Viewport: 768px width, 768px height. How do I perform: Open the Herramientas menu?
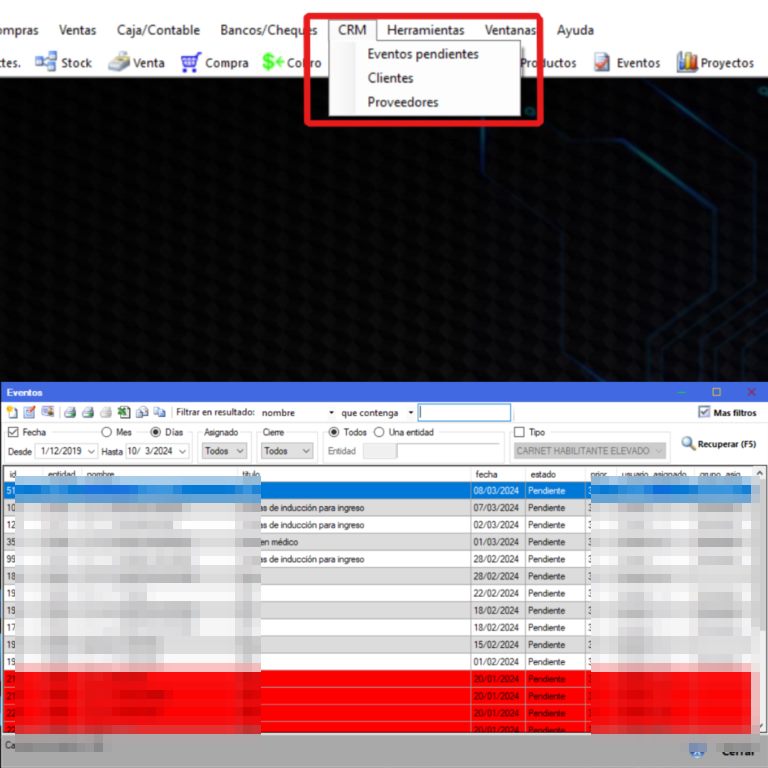(x=425, y=30)
